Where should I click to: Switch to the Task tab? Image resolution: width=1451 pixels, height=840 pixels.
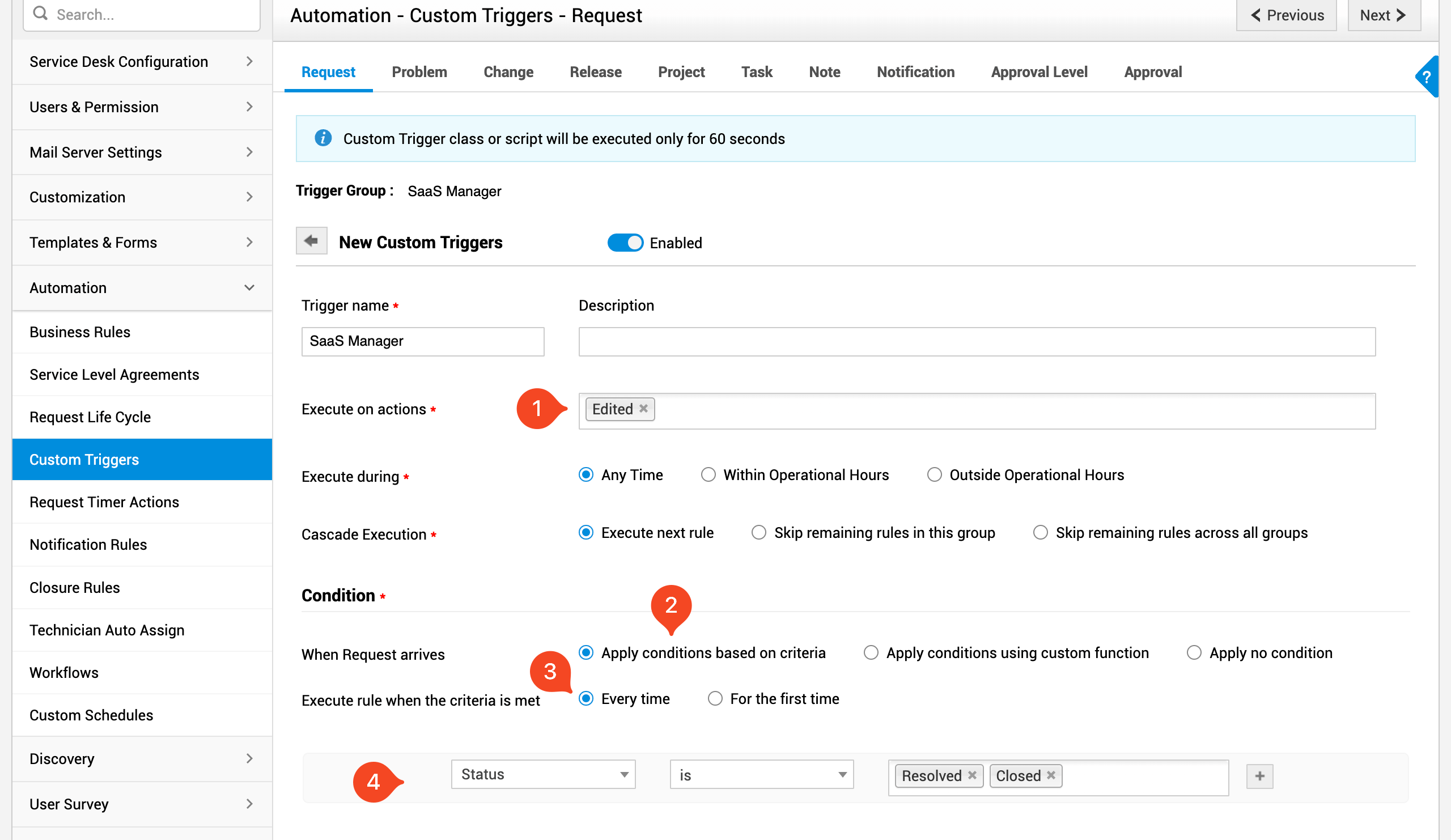[757, 72]
